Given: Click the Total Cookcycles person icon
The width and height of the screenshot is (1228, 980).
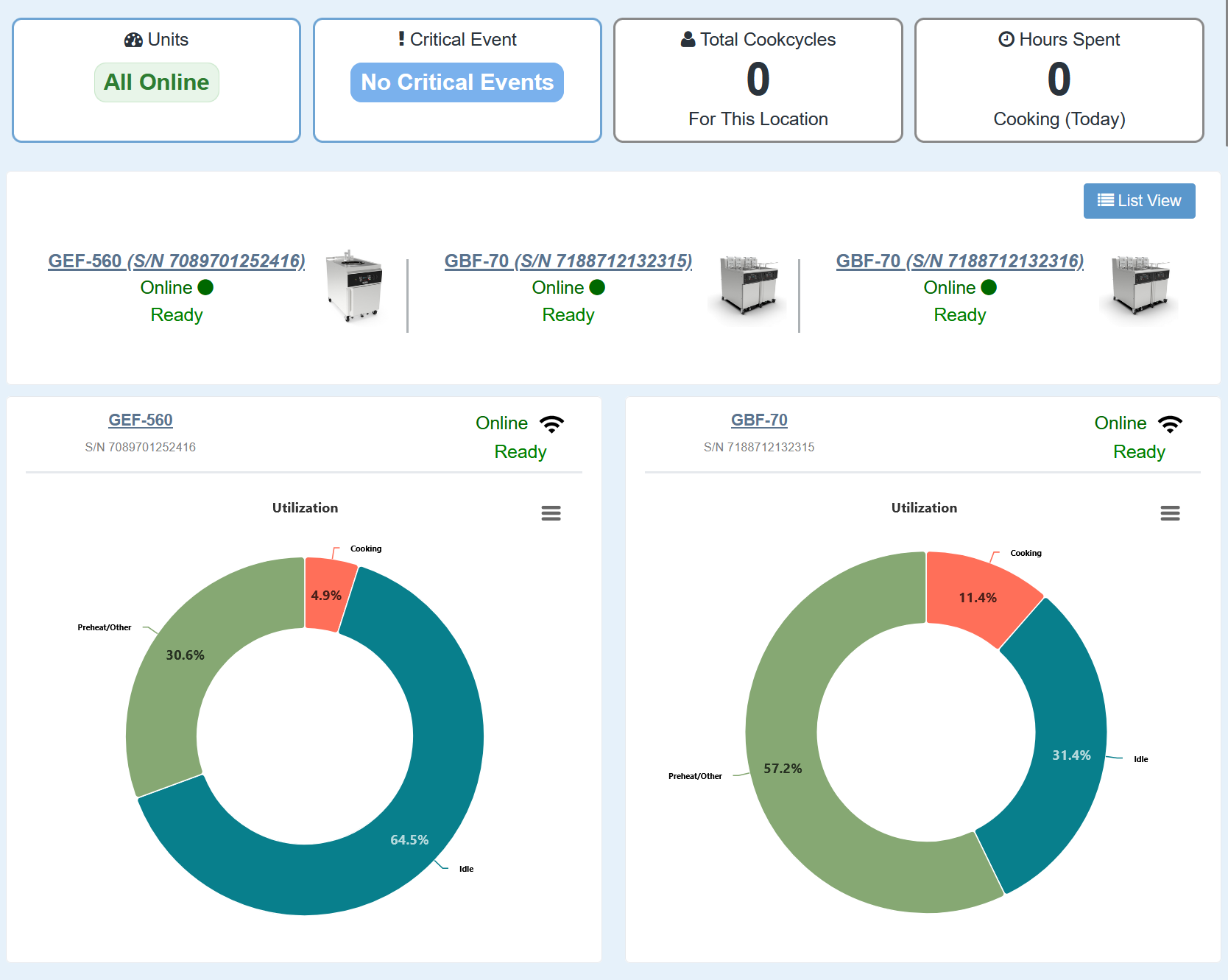Looking at the screenshot, I should click(x=688, y=40).
